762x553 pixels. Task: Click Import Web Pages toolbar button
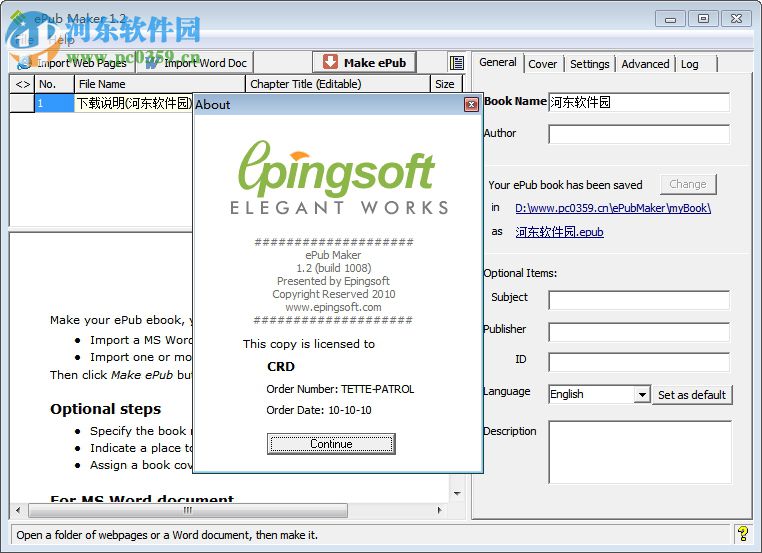[73, 63]
